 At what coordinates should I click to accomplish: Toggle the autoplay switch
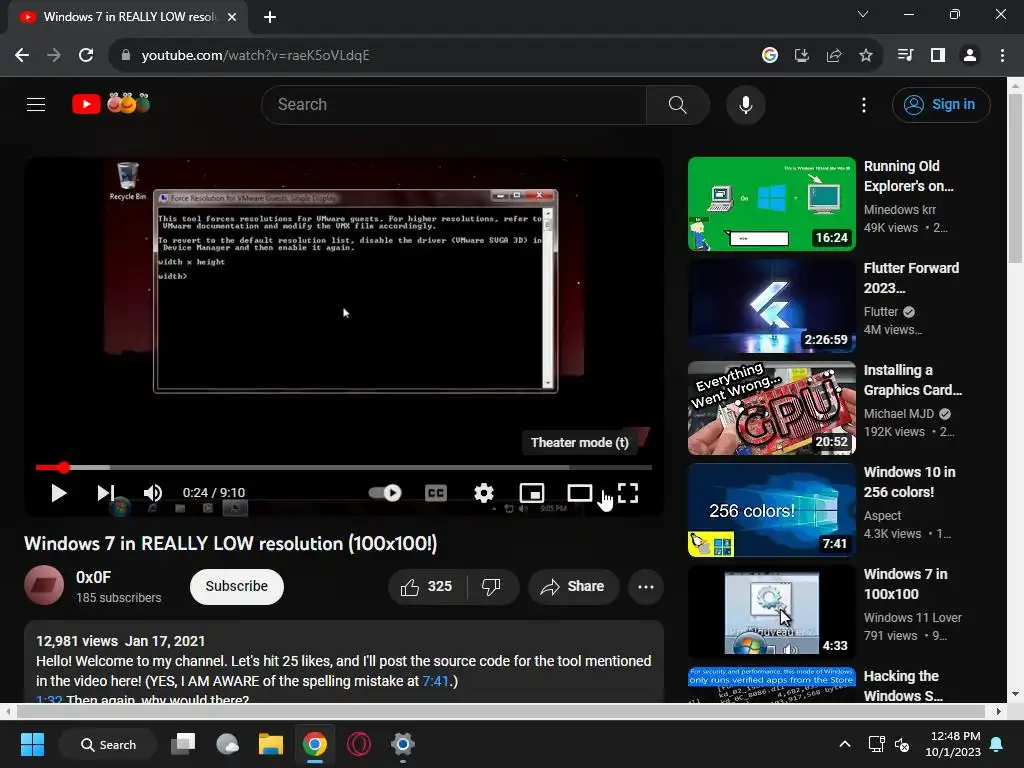(385, 492)
